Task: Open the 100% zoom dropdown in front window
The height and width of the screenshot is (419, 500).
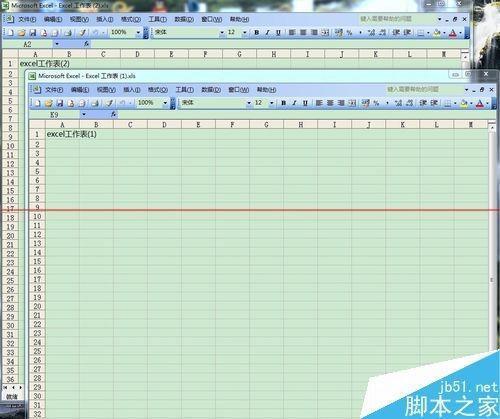Action: (x=165, y=103)
